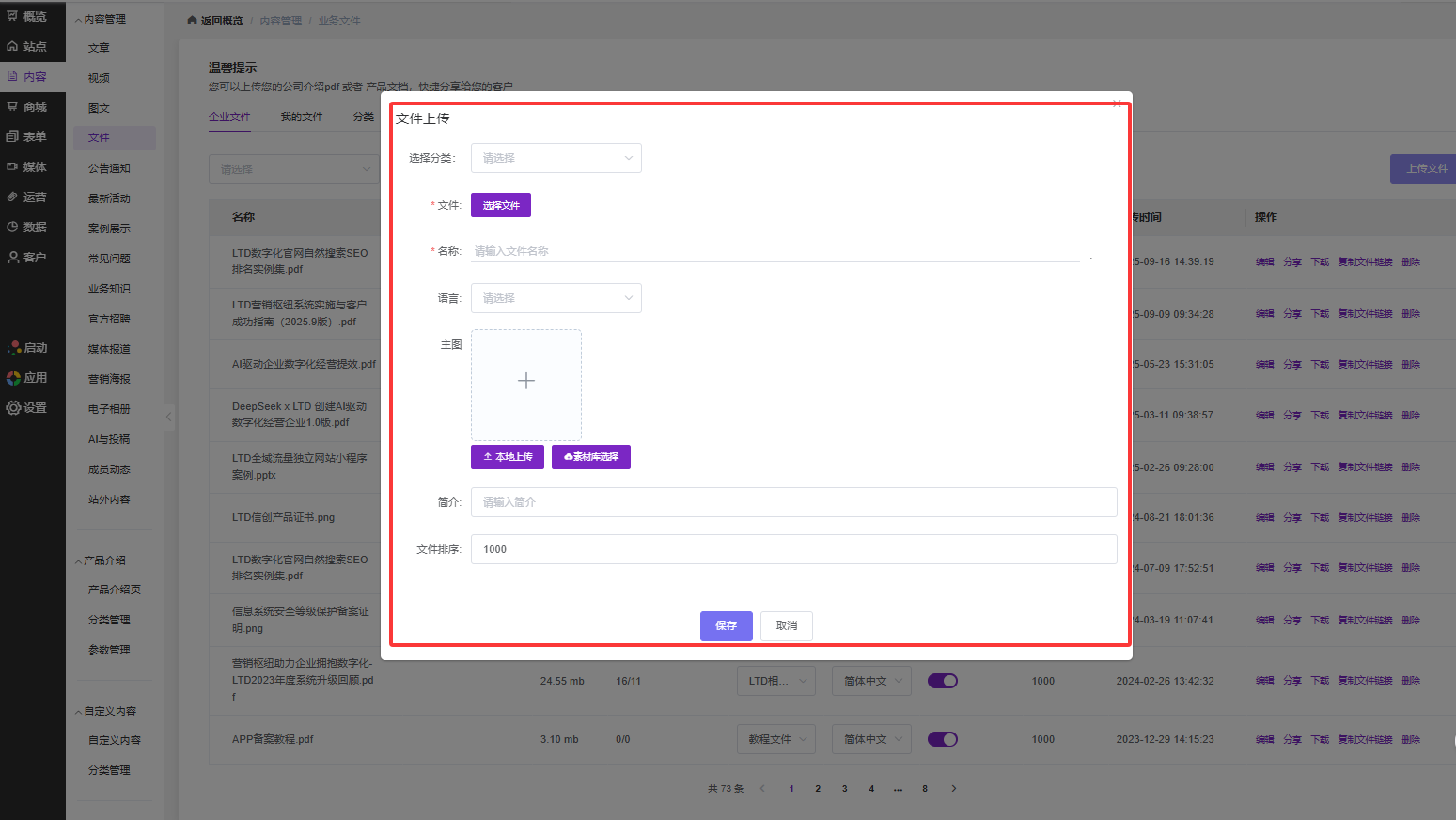Click the 选择文件 button

[501, 205]
